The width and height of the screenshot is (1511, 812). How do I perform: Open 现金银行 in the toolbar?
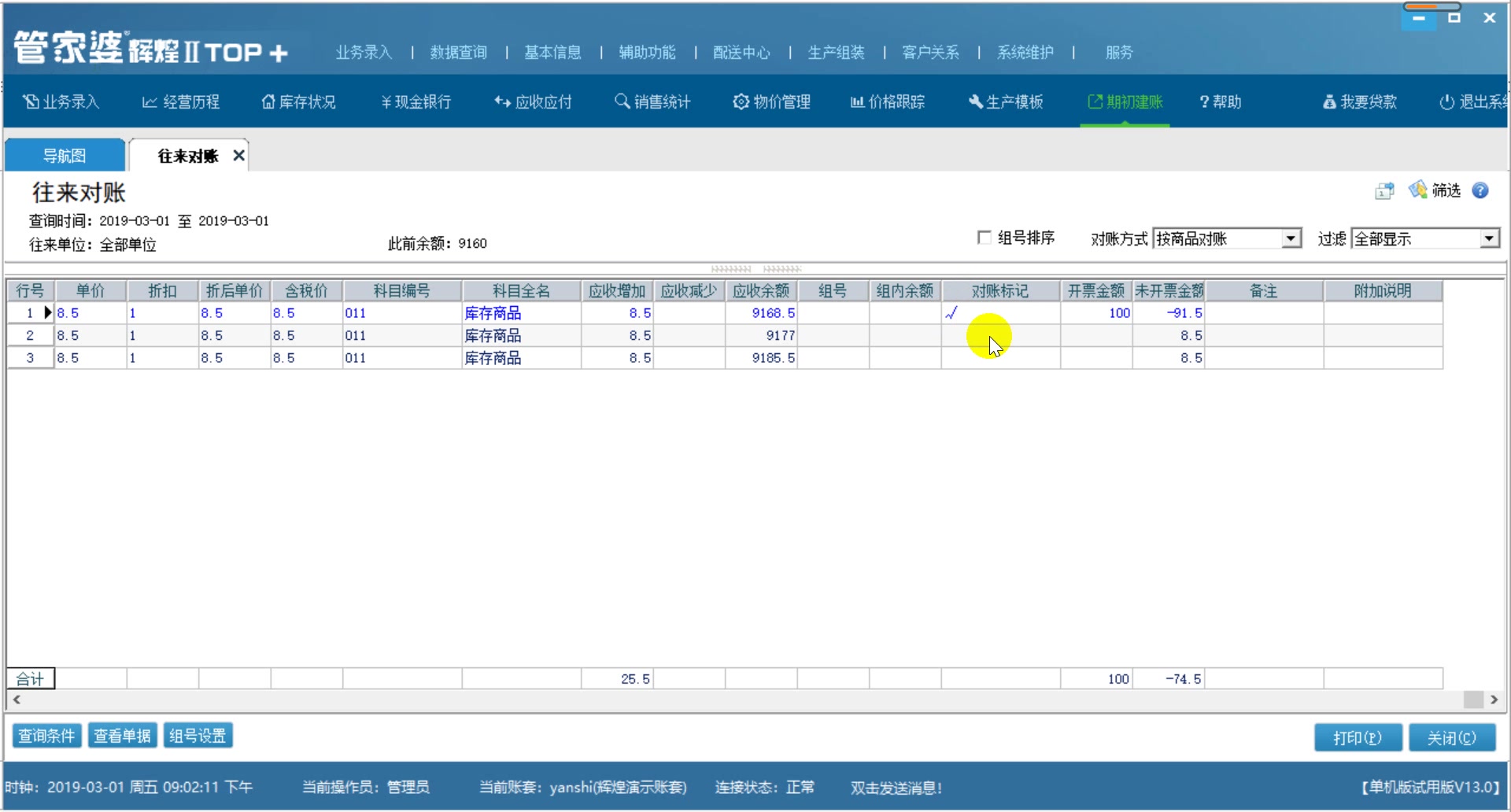tap(416, 102)
